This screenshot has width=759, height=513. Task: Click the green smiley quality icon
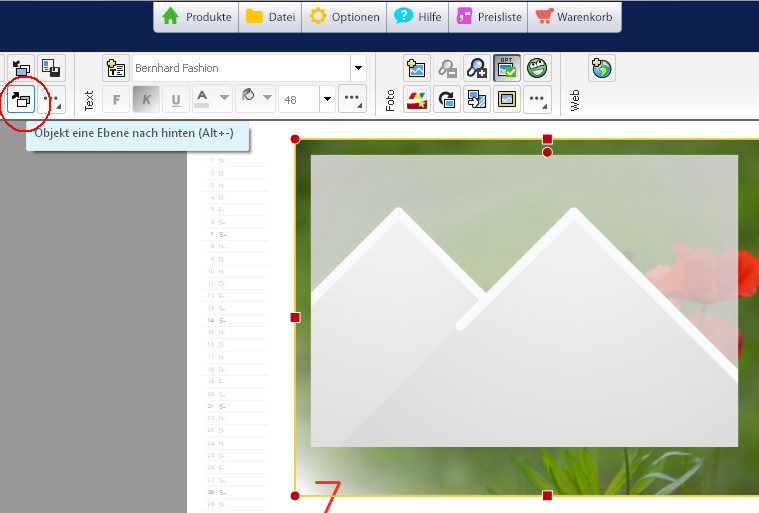tap(537, 68)
